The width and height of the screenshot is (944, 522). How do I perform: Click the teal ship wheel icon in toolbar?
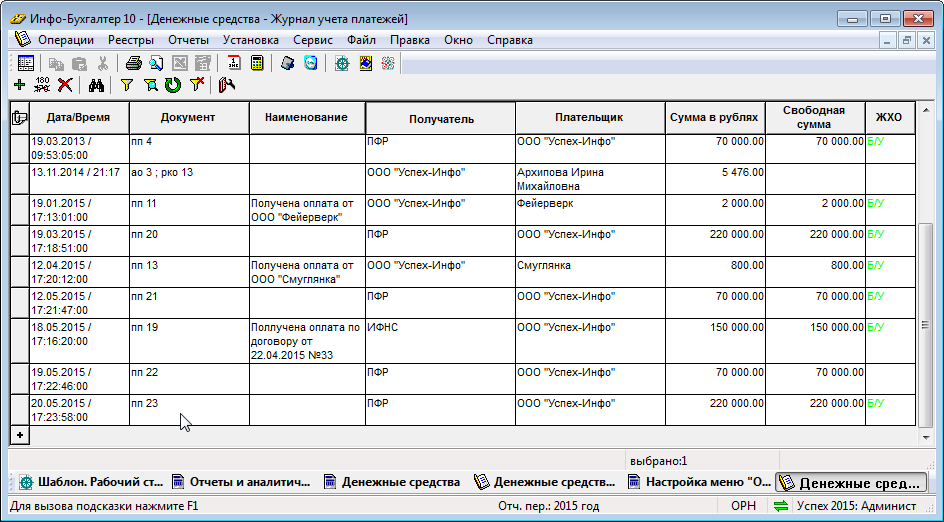(342, 63)
